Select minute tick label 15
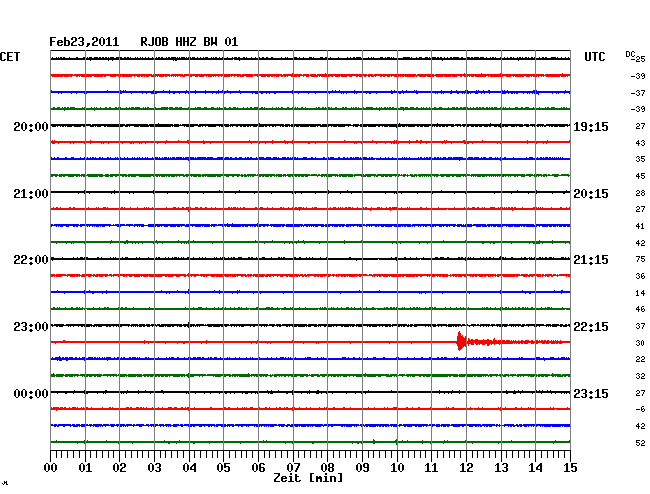Screen dimensions: 650x494 570,467
